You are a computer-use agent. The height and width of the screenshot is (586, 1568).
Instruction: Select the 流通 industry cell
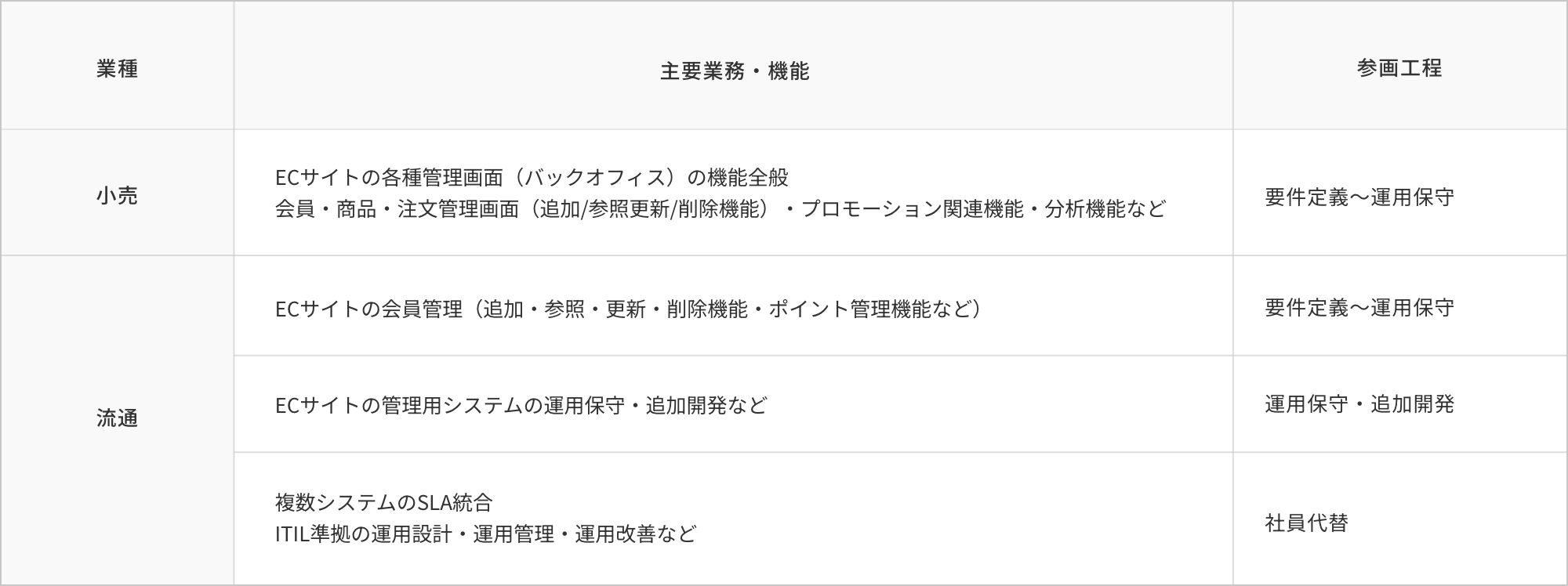(117, 418)
